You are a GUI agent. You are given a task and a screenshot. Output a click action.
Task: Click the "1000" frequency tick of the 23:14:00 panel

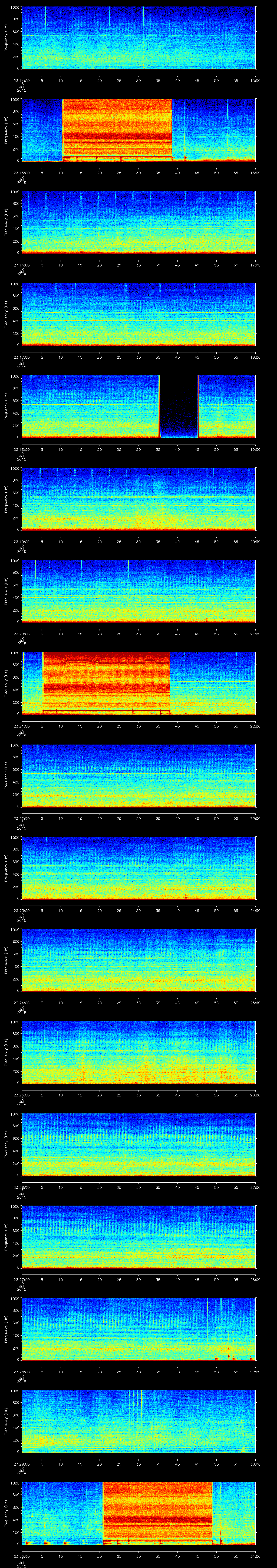coord(15,7)
